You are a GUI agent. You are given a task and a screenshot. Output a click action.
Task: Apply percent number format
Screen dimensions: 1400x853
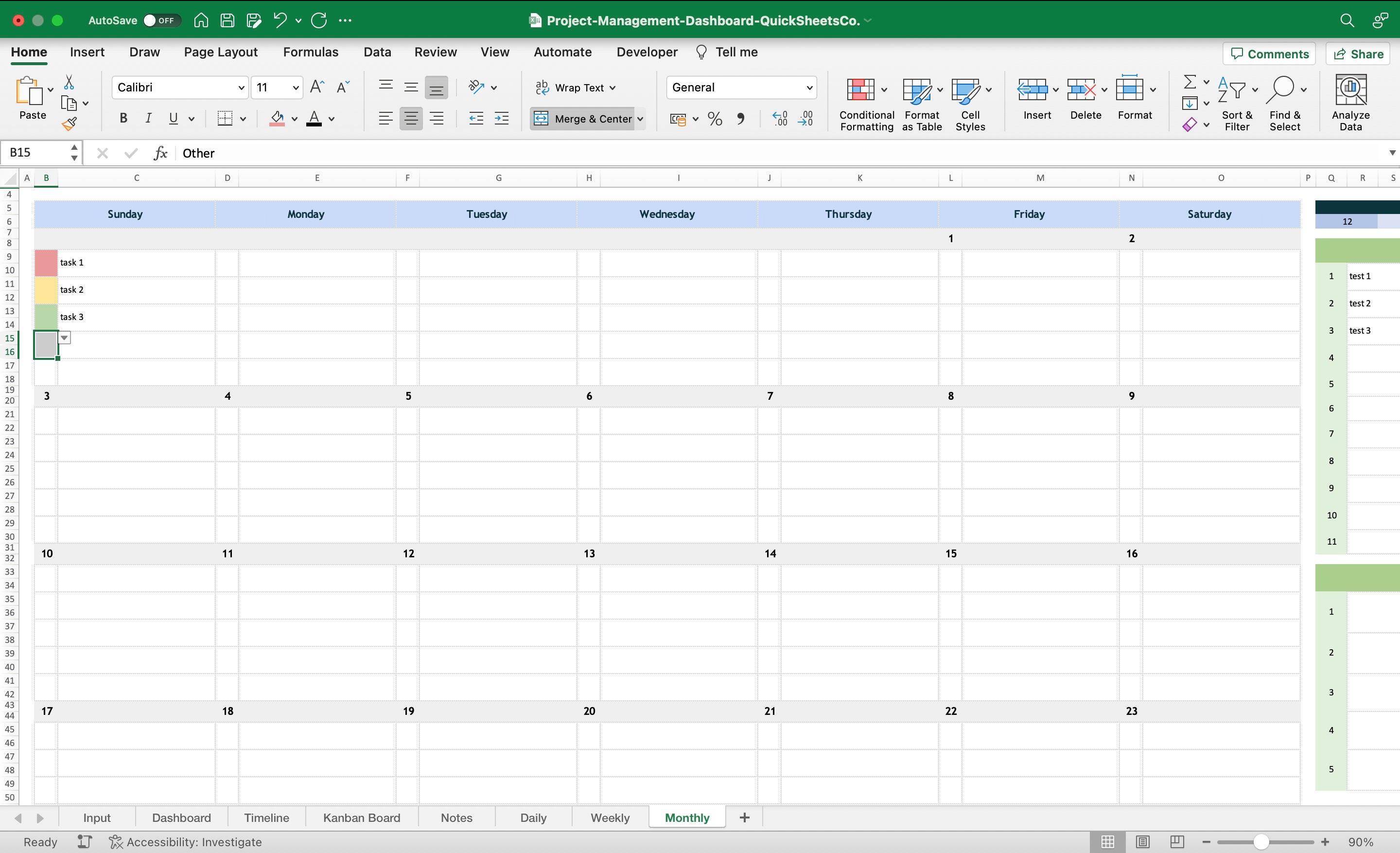[x=714, y=119]
